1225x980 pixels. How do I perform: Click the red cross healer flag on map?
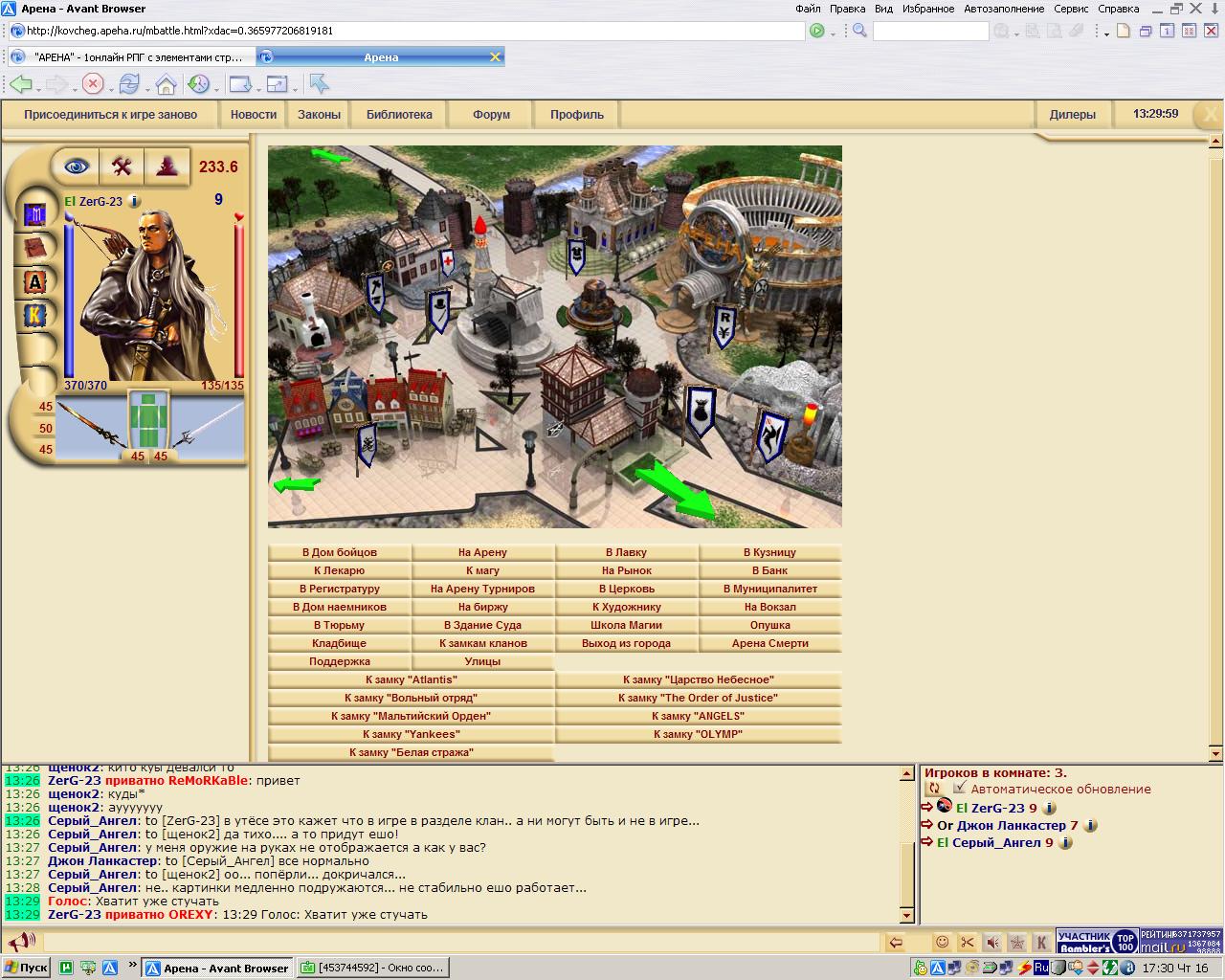[x=447, y=261]
